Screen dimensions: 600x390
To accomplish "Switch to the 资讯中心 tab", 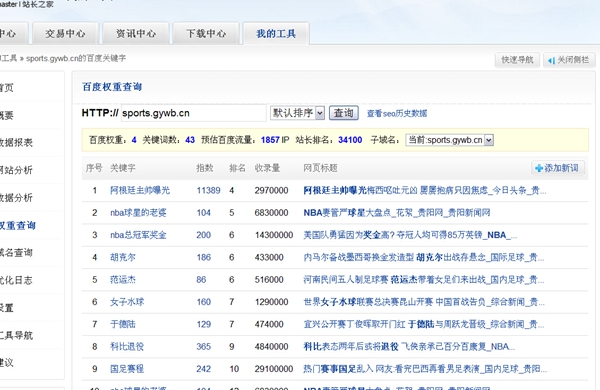I will point(136,34).
